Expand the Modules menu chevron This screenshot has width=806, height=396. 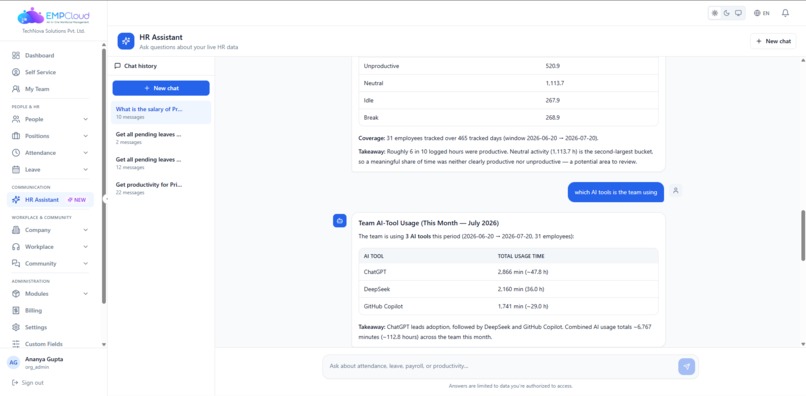point(85,294)
